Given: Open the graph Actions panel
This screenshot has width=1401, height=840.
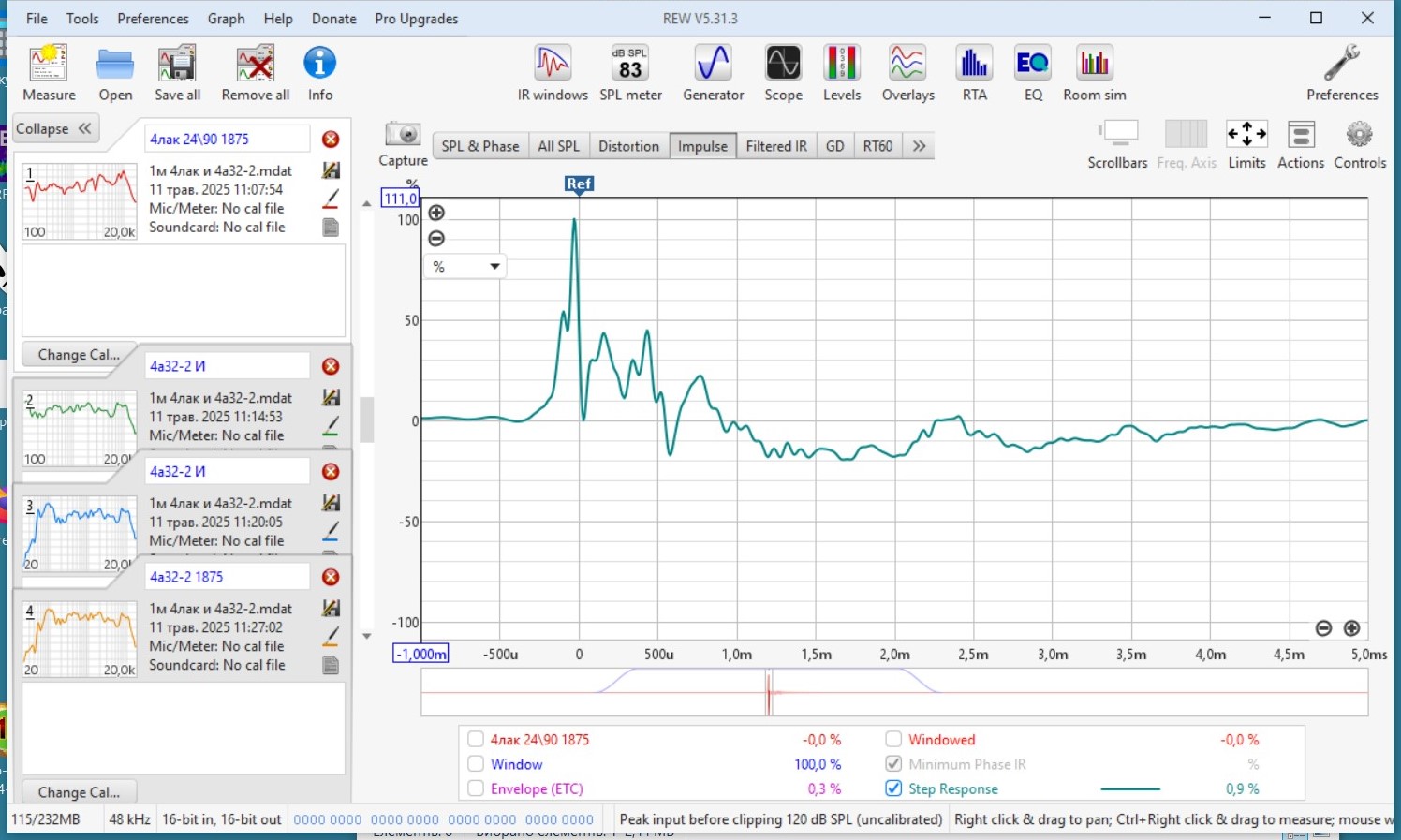Looking at the screenshot, I should [x=1301, y=144].
